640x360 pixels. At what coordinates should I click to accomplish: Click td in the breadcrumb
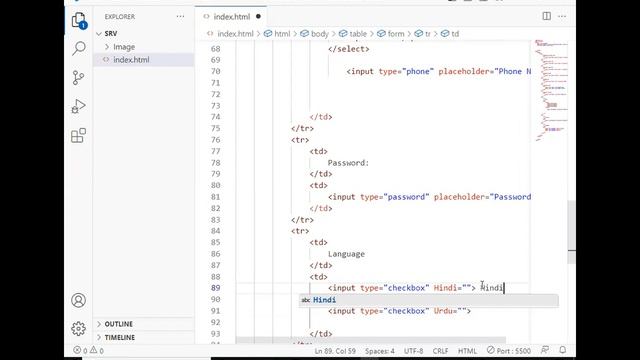(x=455, y=34)
